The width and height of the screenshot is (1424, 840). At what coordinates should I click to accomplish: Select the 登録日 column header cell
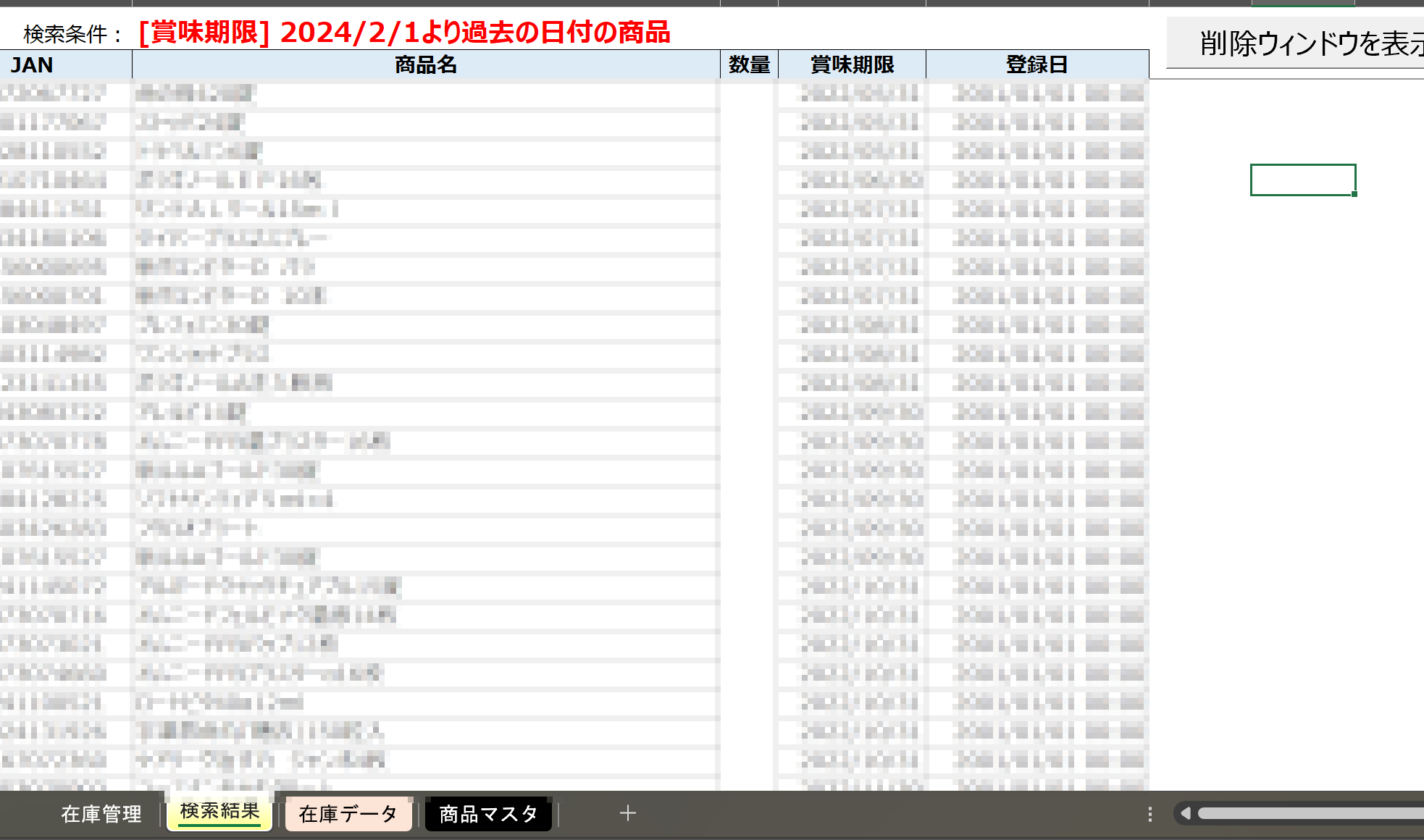coord(1037,64)
